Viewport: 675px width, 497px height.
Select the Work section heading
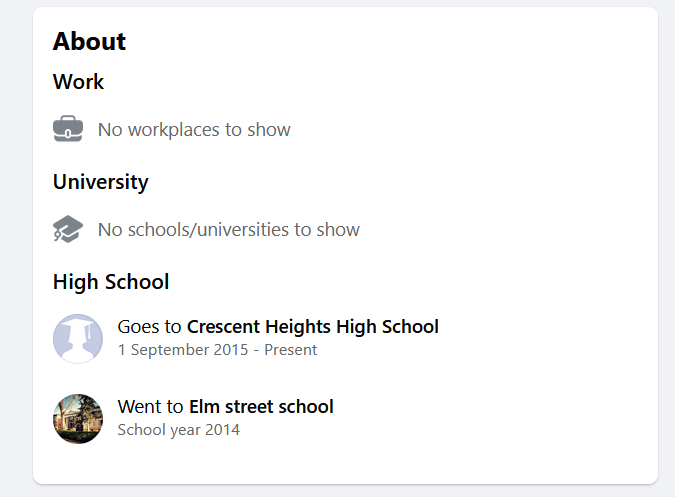[78, 82]
